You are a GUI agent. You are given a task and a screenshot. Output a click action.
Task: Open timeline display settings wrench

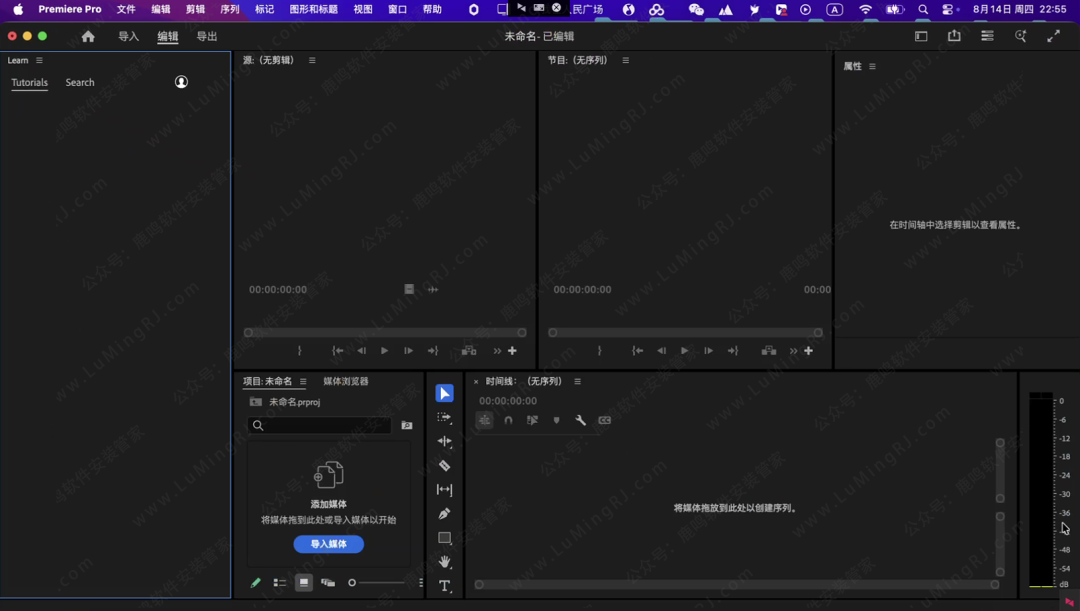(580, 421)
